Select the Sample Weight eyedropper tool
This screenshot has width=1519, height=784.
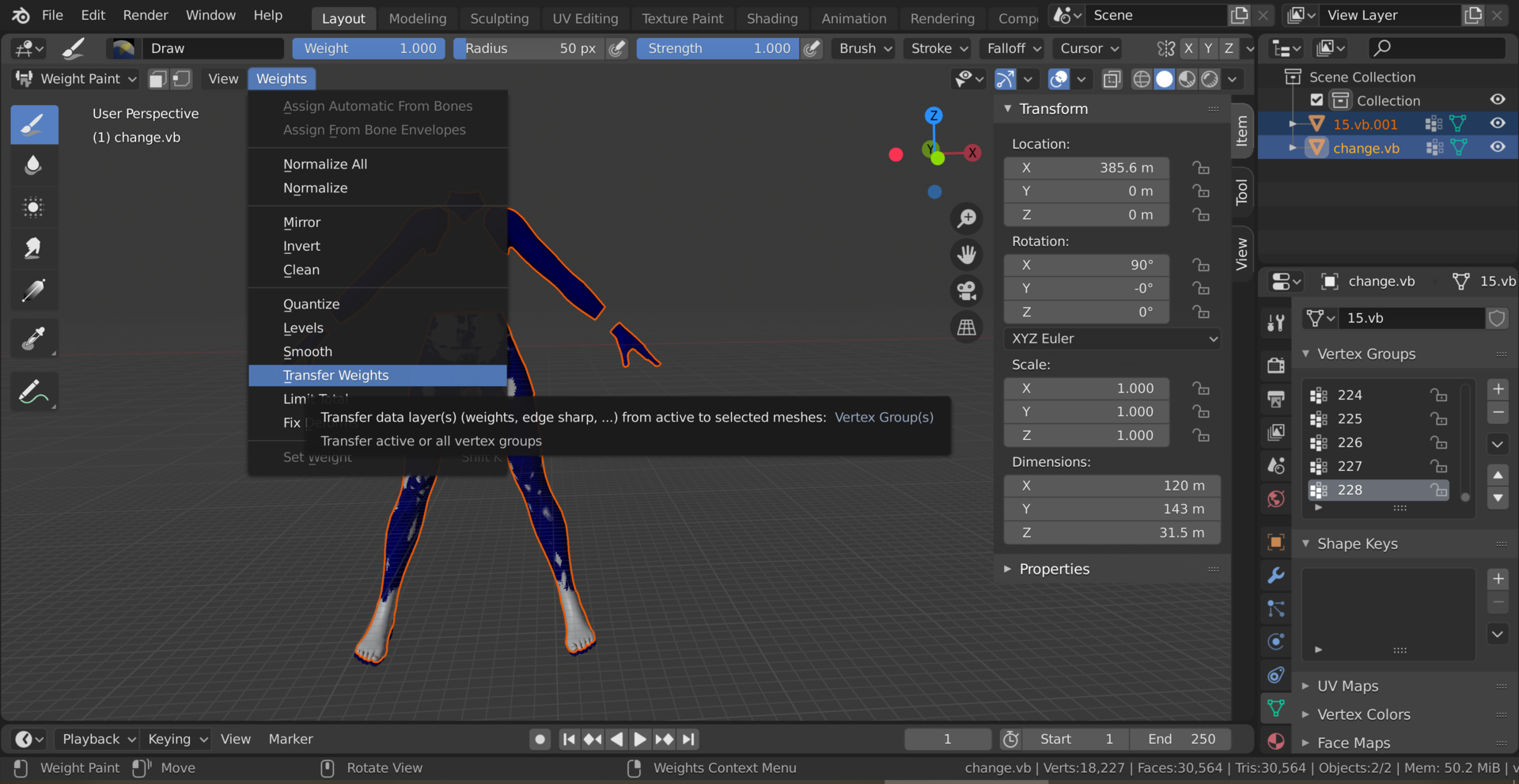point(34,339)
